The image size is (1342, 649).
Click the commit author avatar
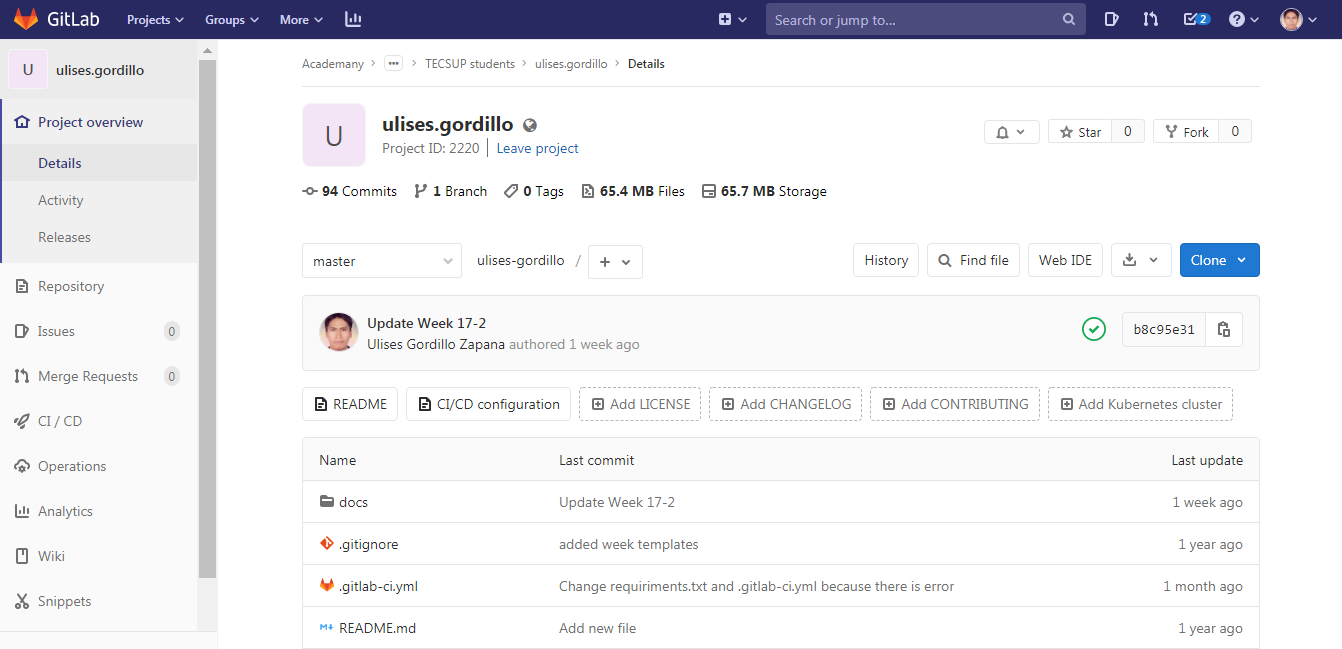tap(339, 332)
